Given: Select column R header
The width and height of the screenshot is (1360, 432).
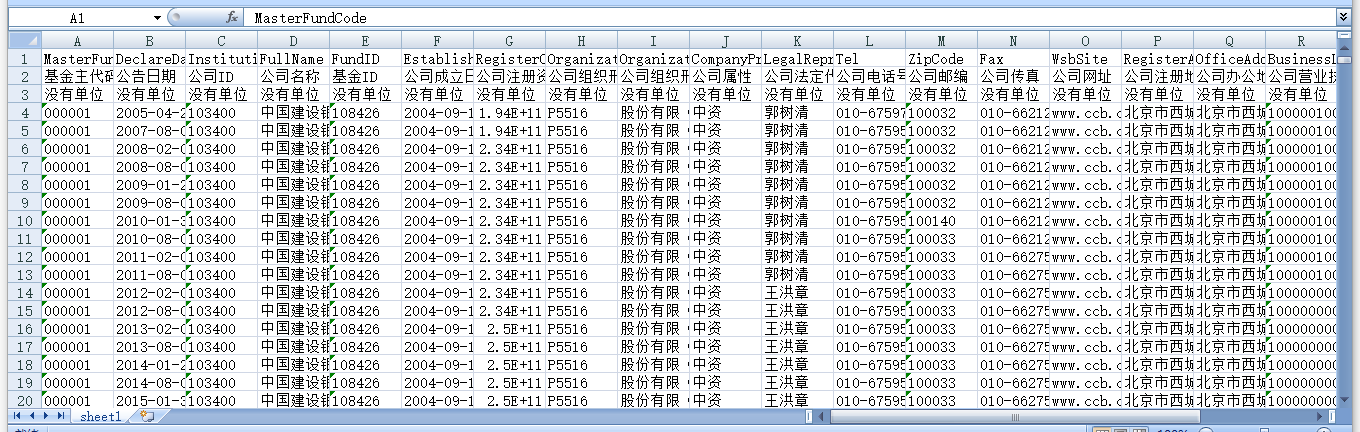Looking at the screenshot, I should [1301, 41].
